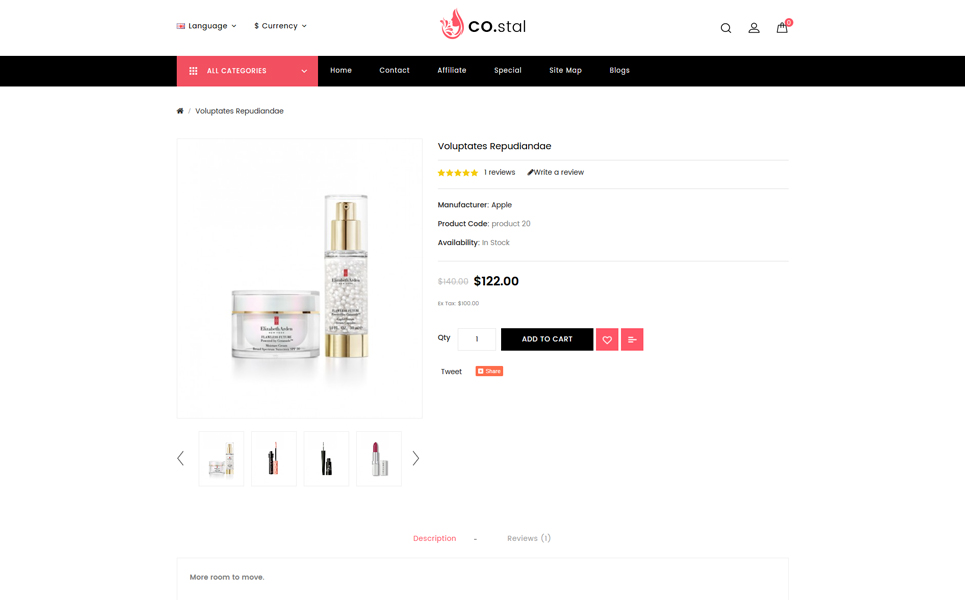The image size is (965, 600).
Task: Show previous thumbnails with left arrow
Action: pos(180,458)
